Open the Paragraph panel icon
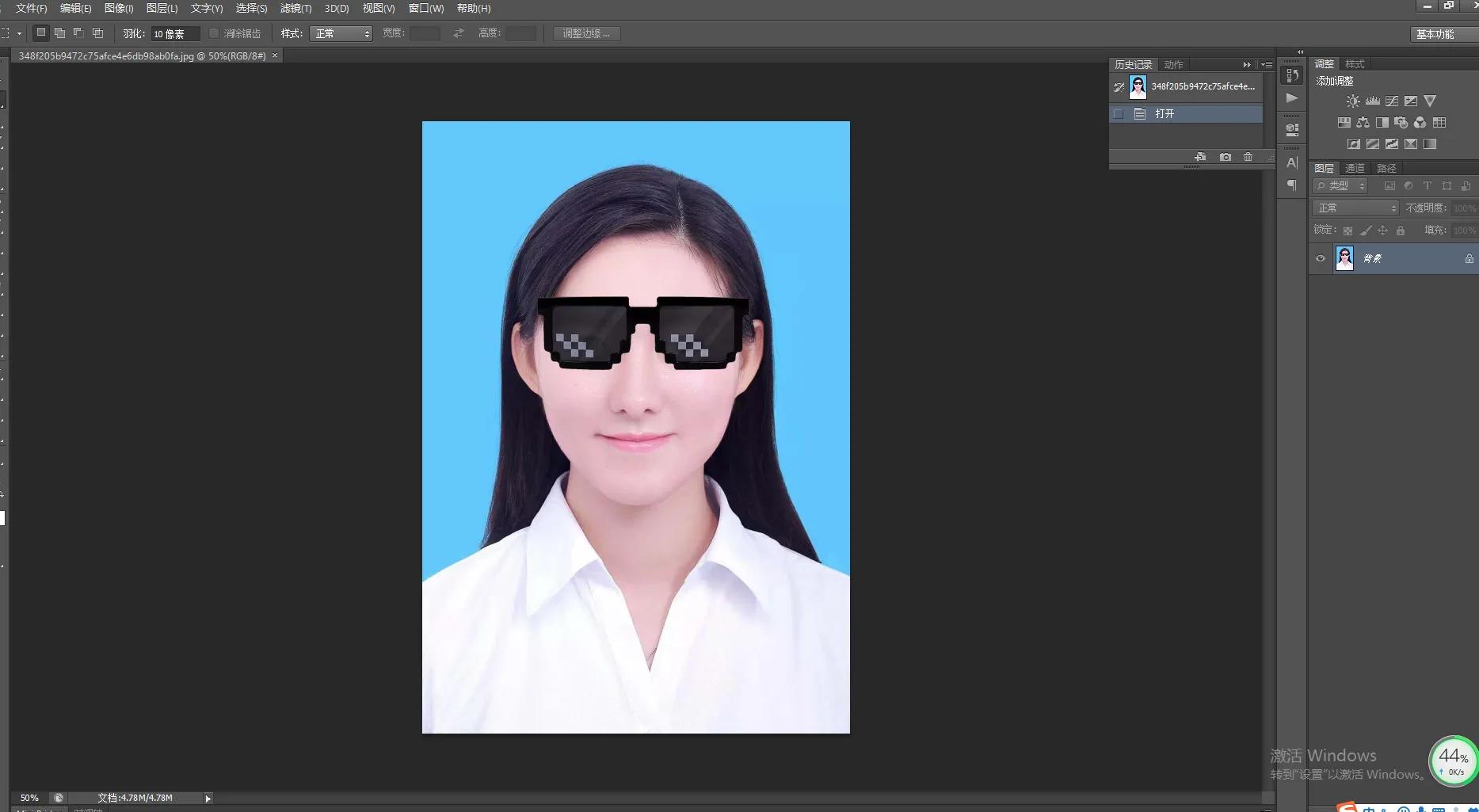The image size is (1479, 812). click(1292, 185)
